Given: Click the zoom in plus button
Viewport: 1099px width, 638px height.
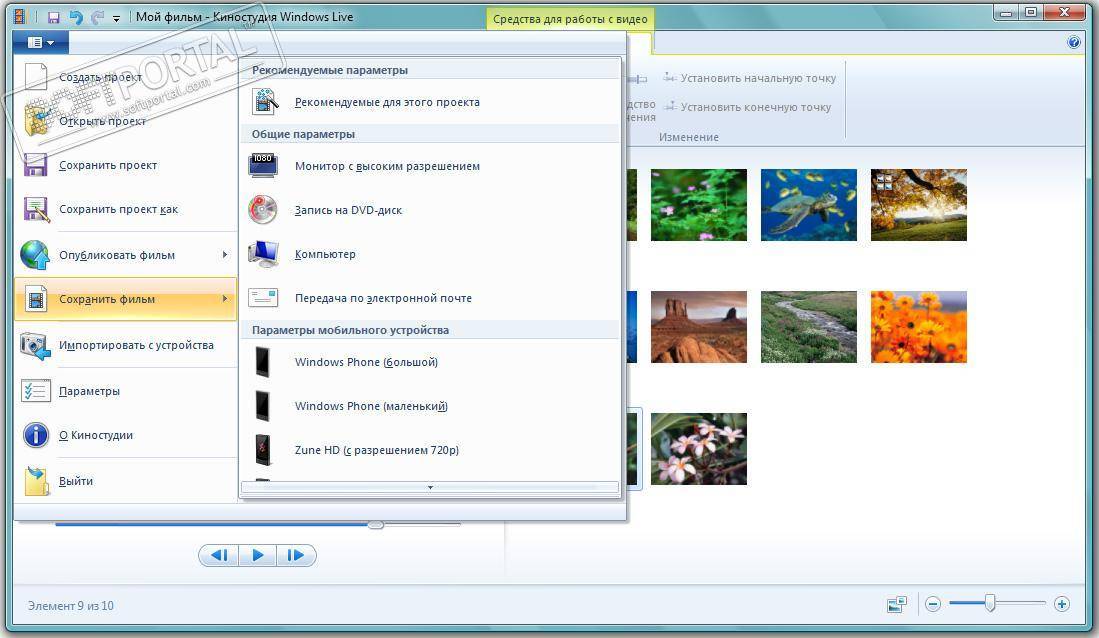Looking at the screenshot, I should [1062, 604].
